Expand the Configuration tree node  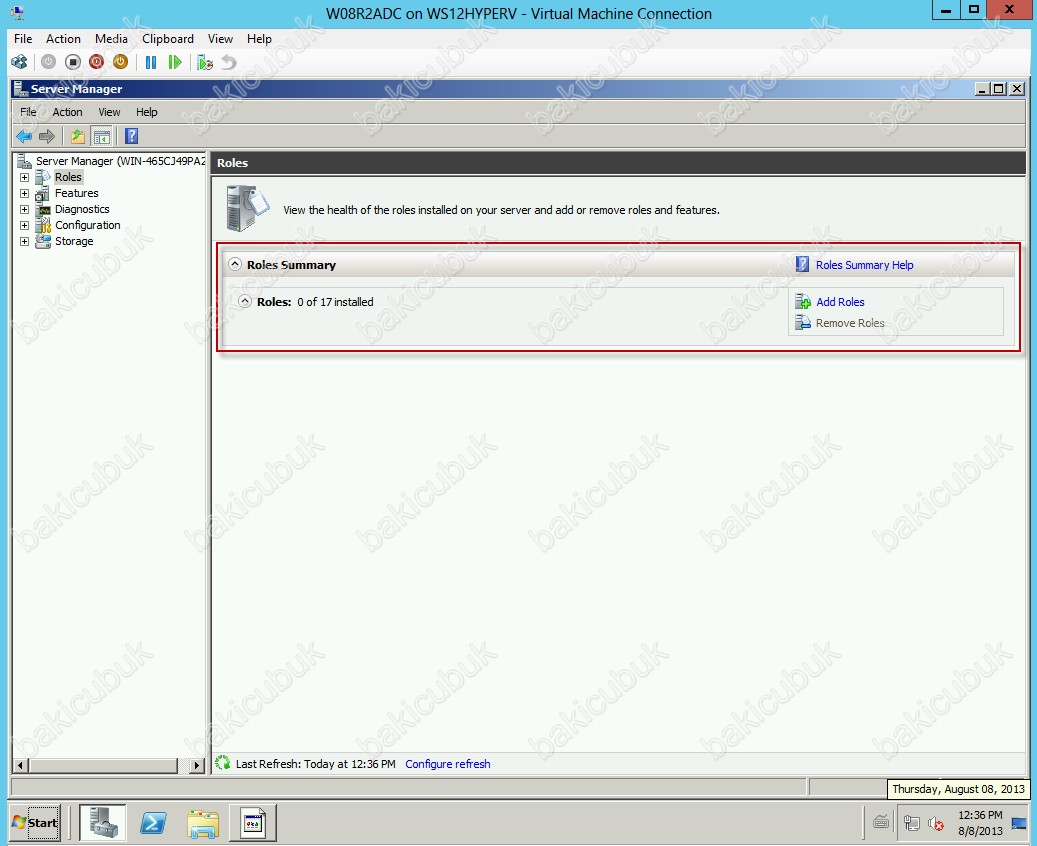(x=24, y=225)
